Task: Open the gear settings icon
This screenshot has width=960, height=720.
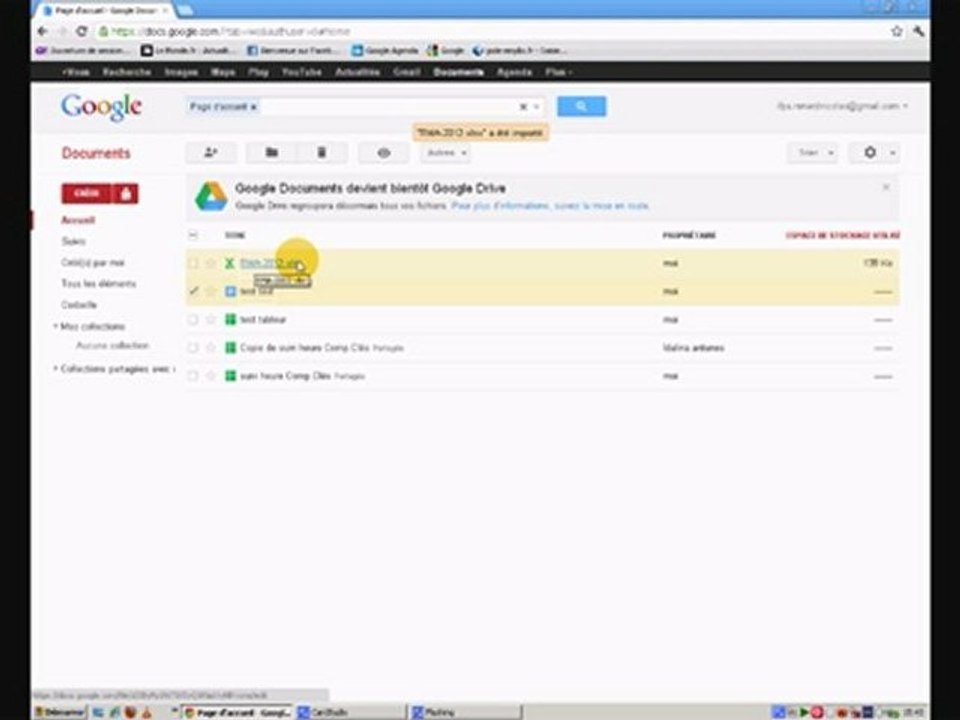Action: pyautogui.click(x=869, y=152)
